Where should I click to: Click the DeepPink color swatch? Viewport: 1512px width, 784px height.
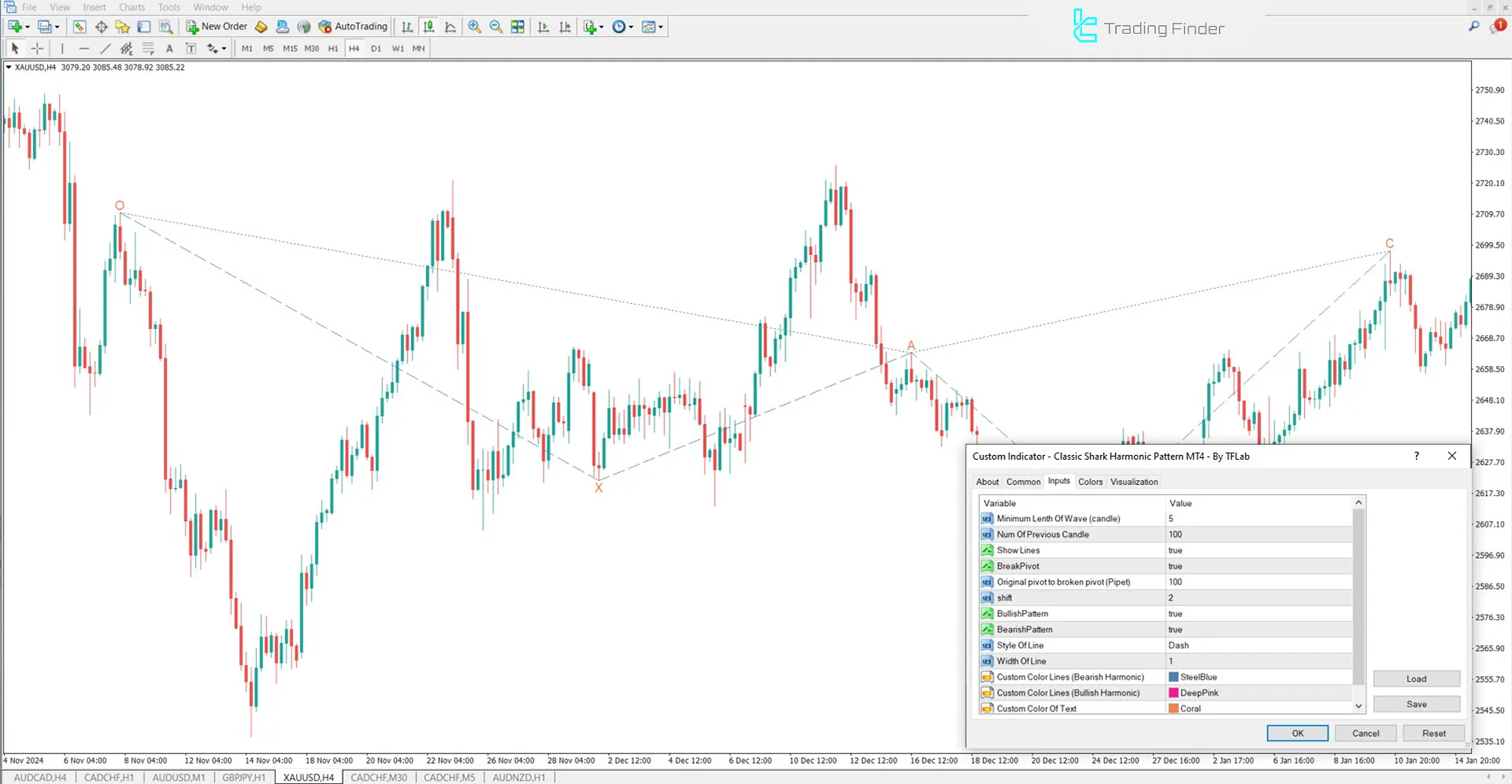pos(1174,693)
